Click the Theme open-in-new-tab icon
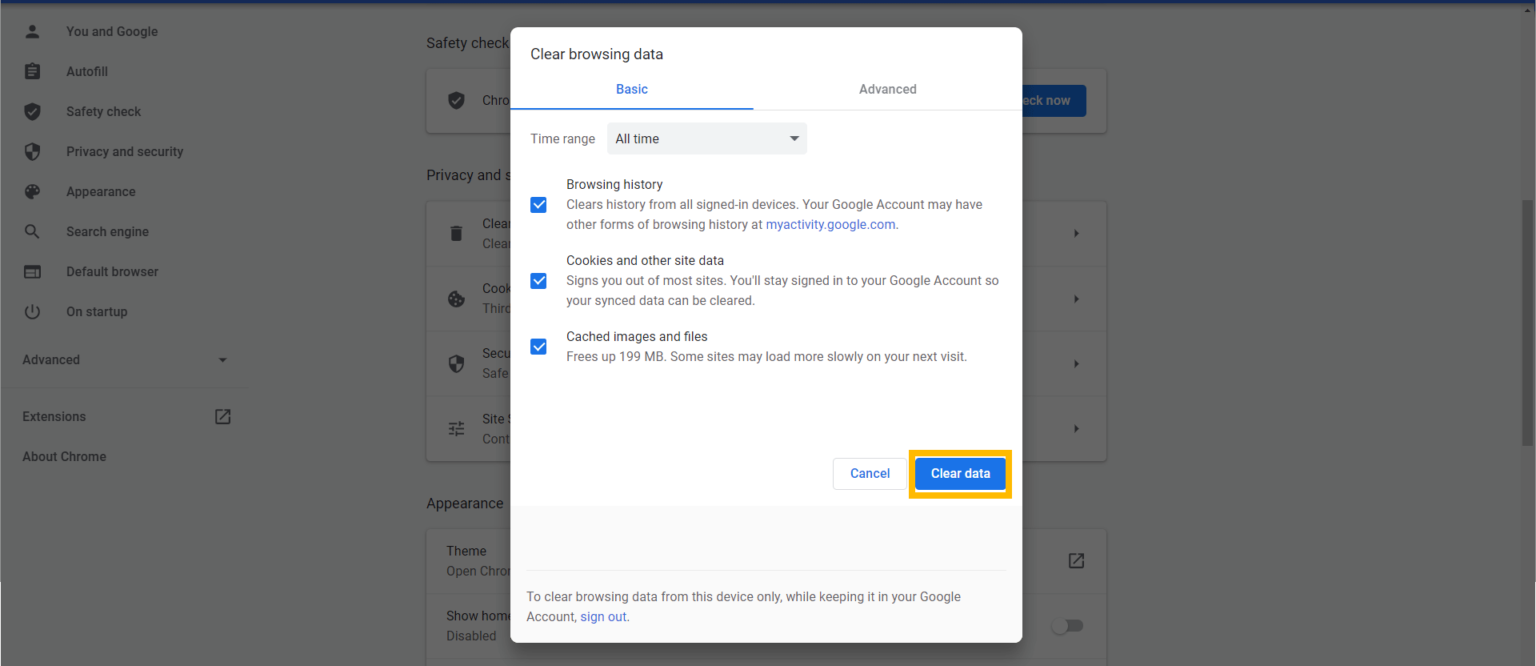This screenshot has width=1536, height=666. point(1076,560)
